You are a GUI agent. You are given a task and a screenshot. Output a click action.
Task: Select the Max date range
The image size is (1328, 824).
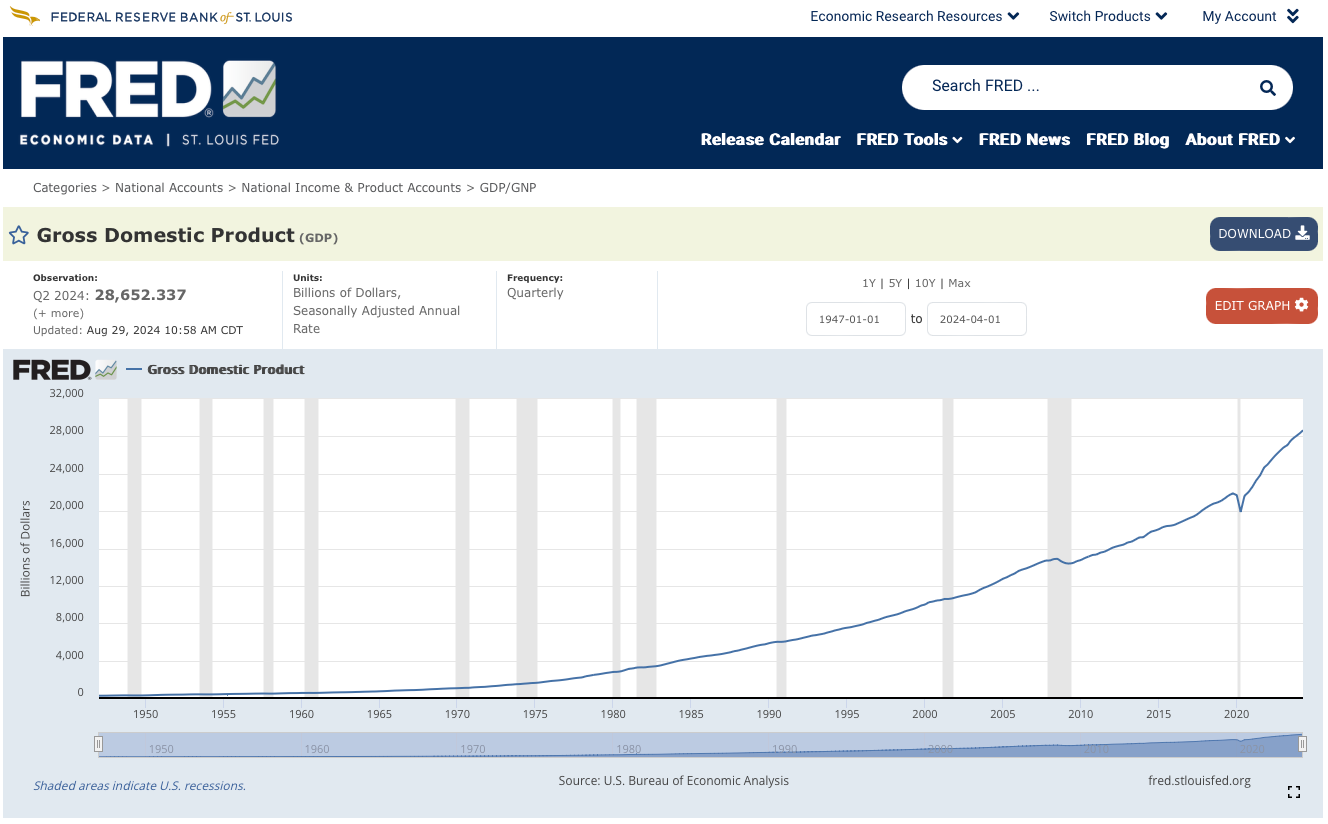(x=959, y=284)
